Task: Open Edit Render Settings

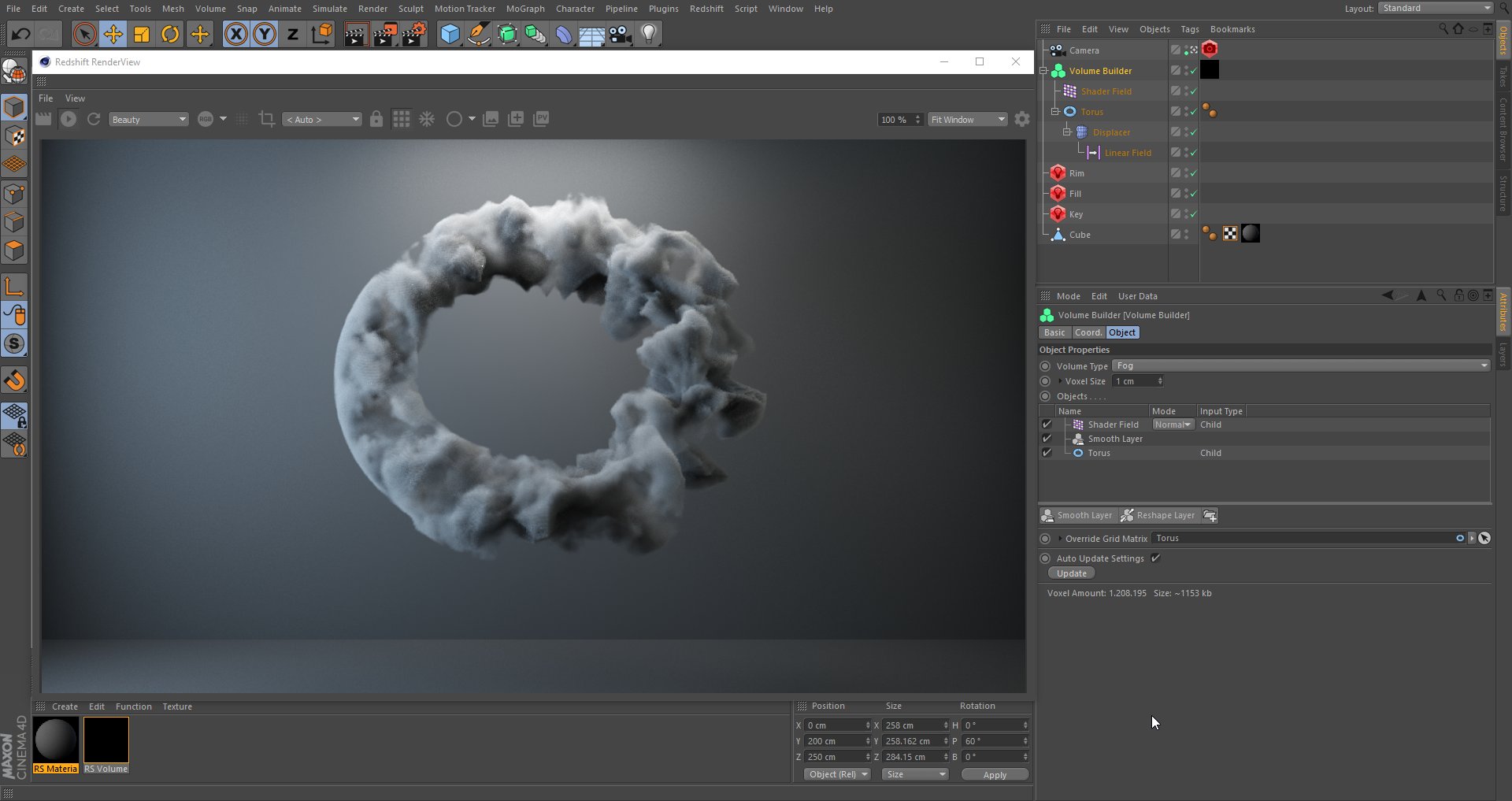Action: click(413, 34)
